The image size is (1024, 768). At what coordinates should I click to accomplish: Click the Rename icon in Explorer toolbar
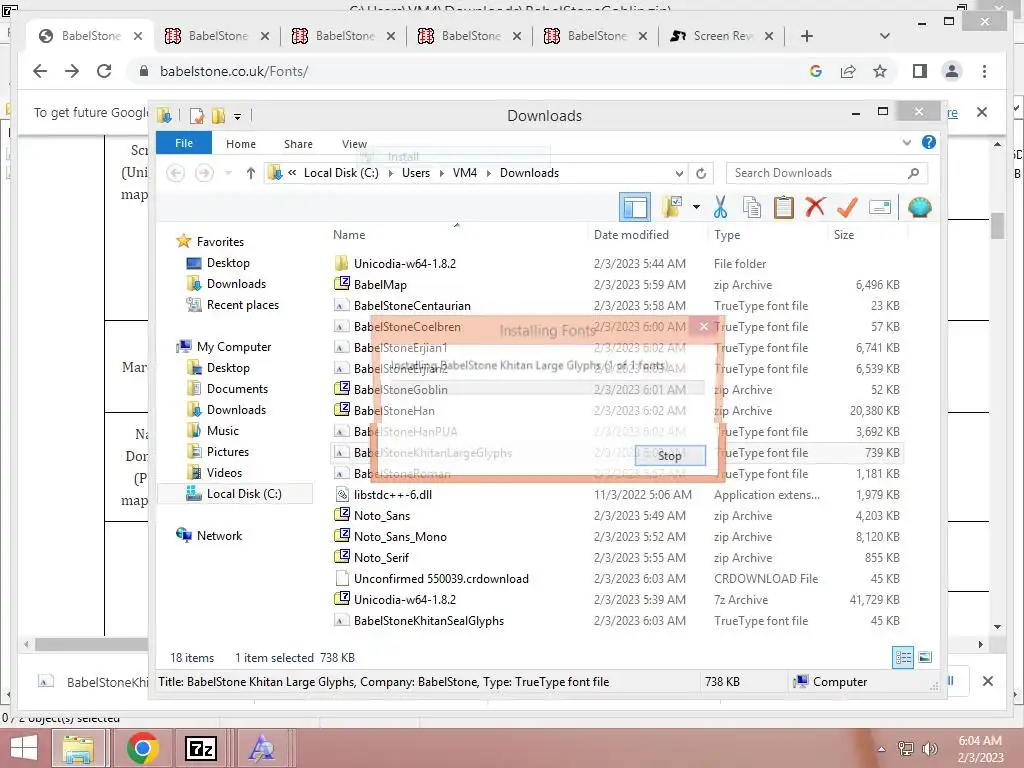880,208
